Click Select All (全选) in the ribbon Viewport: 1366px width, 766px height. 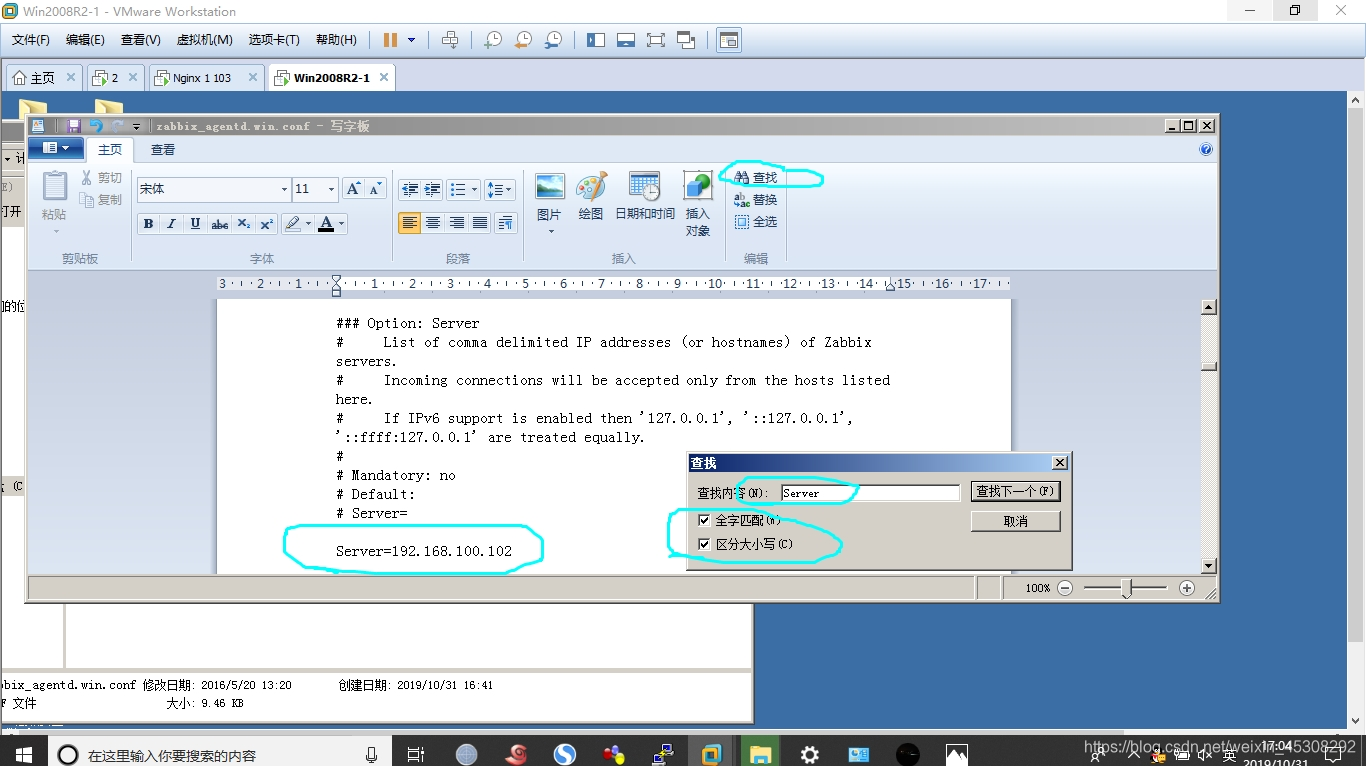tap(755, 221)
